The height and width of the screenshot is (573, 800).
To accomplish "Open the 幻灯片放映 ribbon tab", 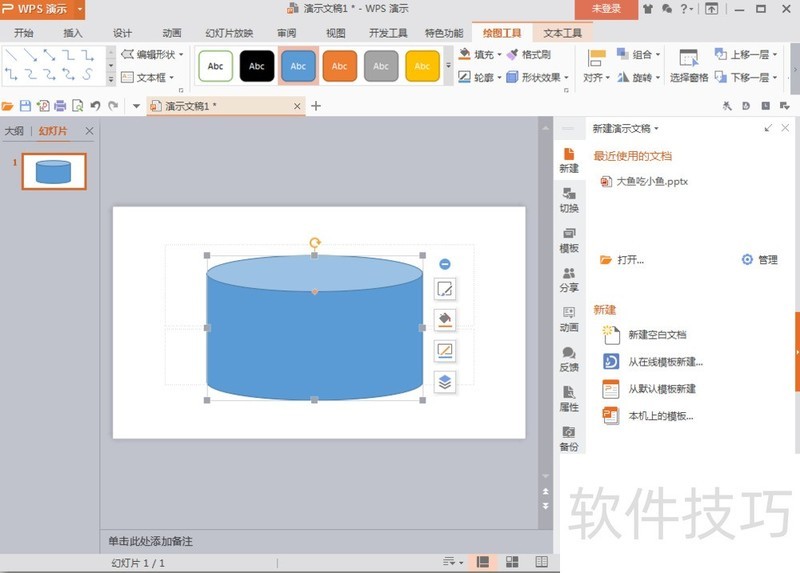I will point(229,33).
